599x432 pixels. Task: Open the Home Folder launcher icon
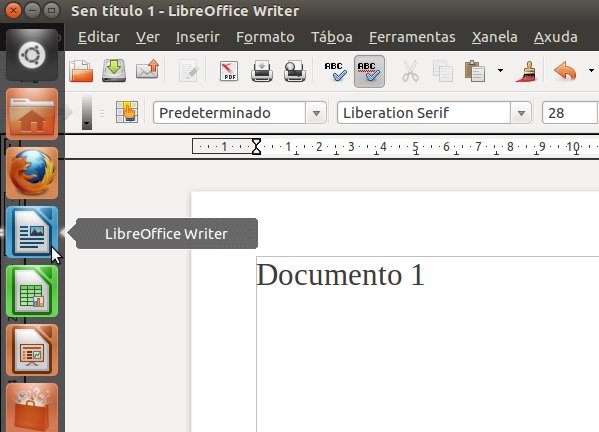32,113
